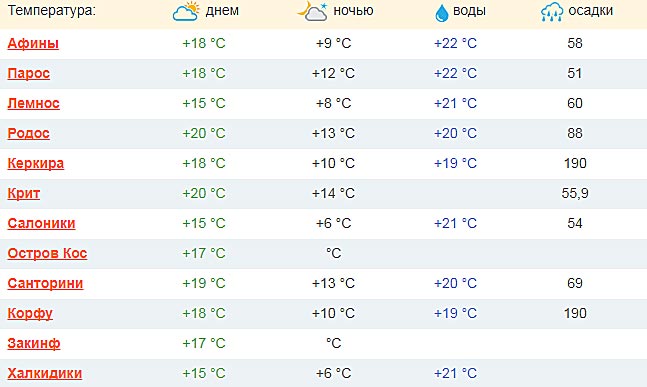Open the Родос weather link
Screen dimensions: 647x387
[x=28, y=133]
